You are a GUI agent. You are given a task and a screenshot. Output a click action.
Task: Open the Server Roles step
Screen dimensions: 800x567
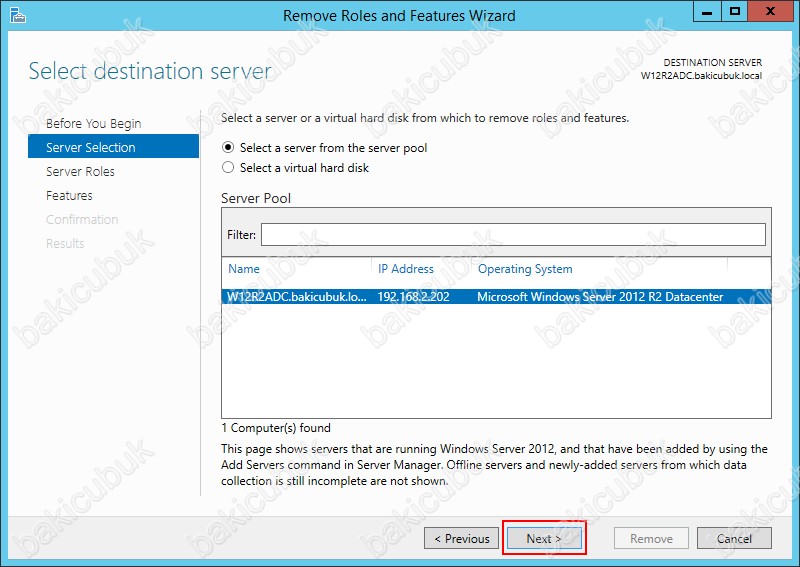80,171
